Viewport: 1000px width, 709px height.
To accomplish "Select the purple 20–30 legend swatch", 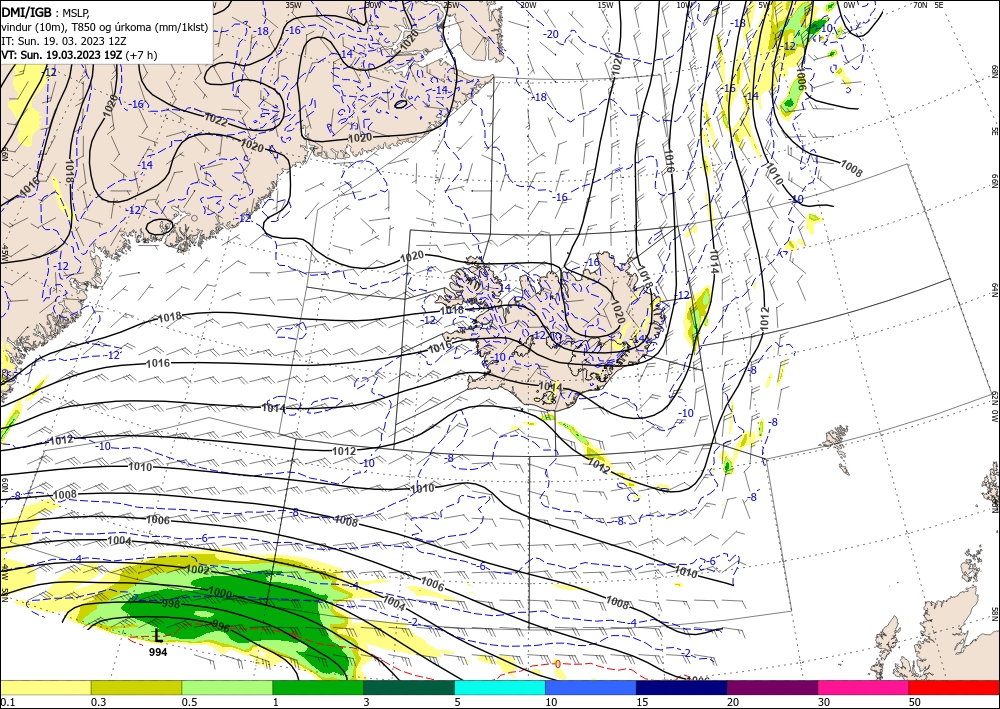I will coord(772,687).
